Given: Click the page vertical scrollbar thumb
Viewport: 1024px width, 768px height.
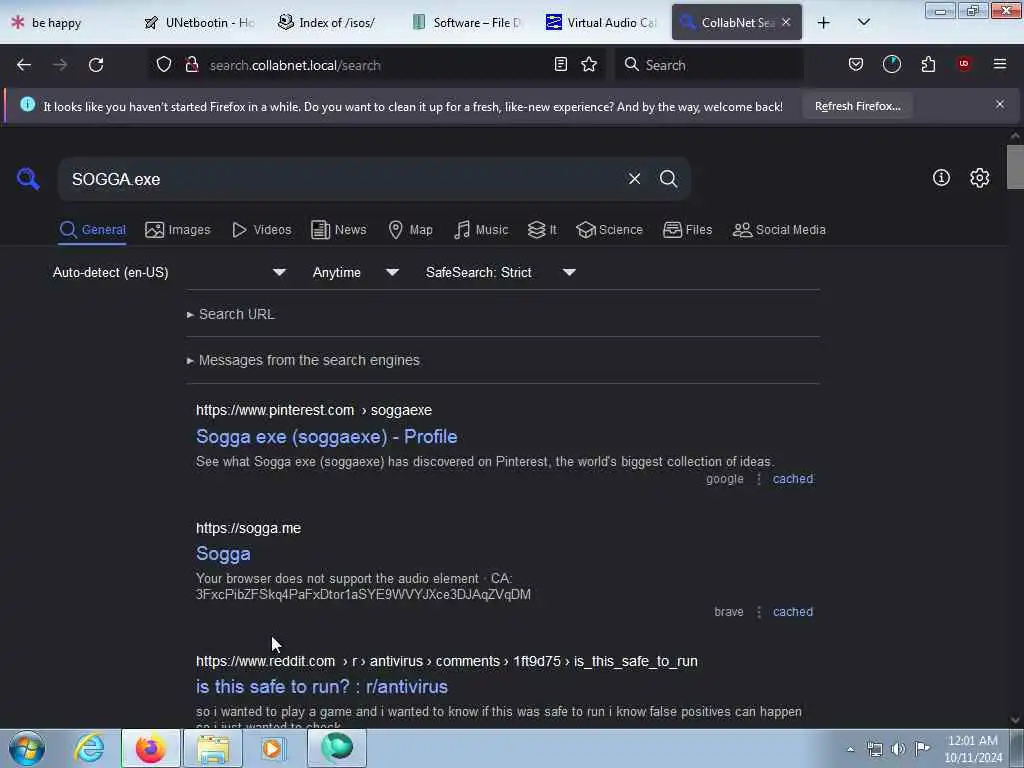Looking at the screenshot, I should click(x=1015, y=167).
